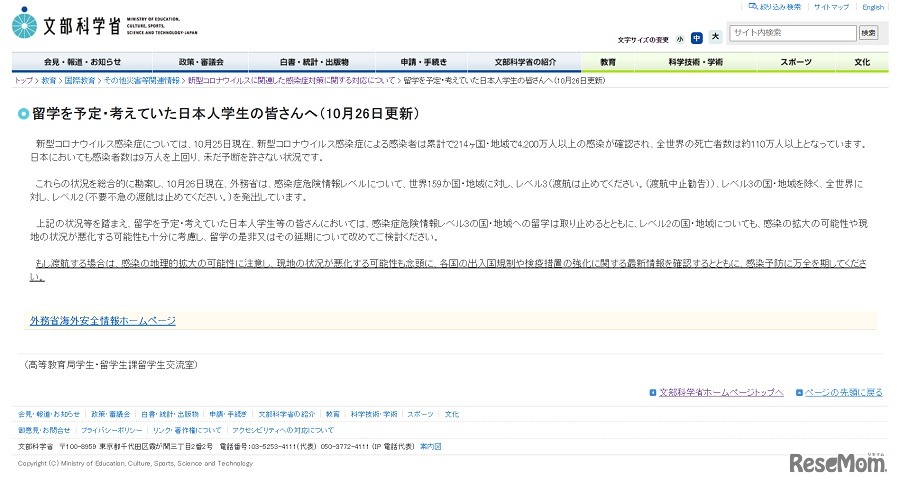
Task: Open the 文化 navigation tab
Action: coord(862,62)
